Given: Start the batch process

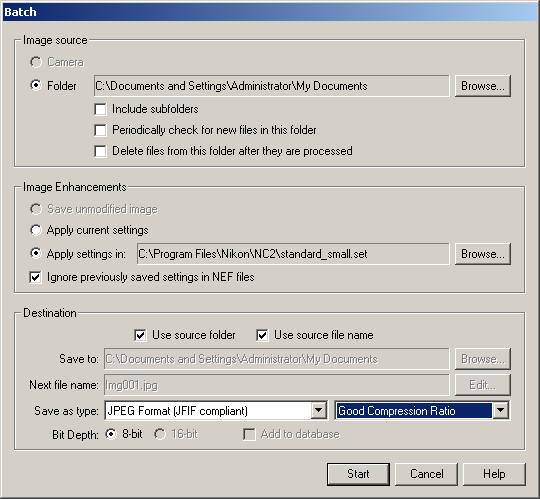Looking at the screenshot, I should click(358, 474).
